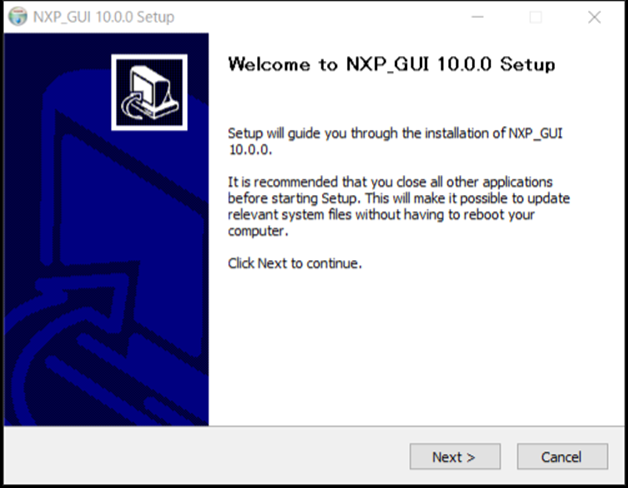The height and width of the screenshot is (488, 628).
Task: Click the 'Click Next to continue.' text
Action: (294, 264)
